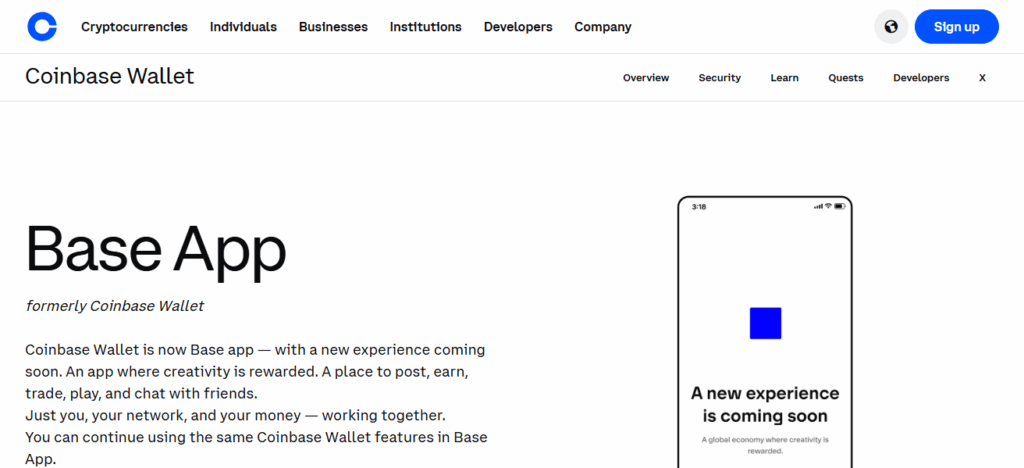
Task: Open Developers in the Wallet sub-navigation
Action: click(x=921, y=78)
